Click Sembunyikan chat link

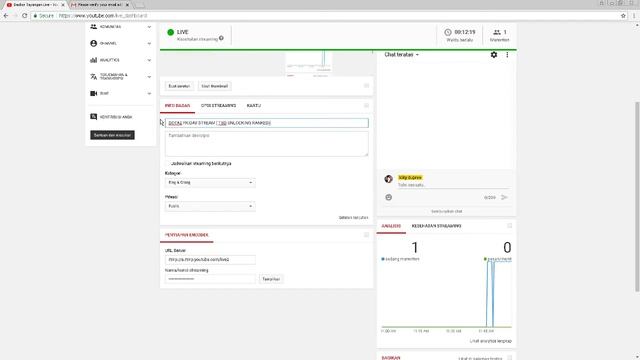(447, 211)
